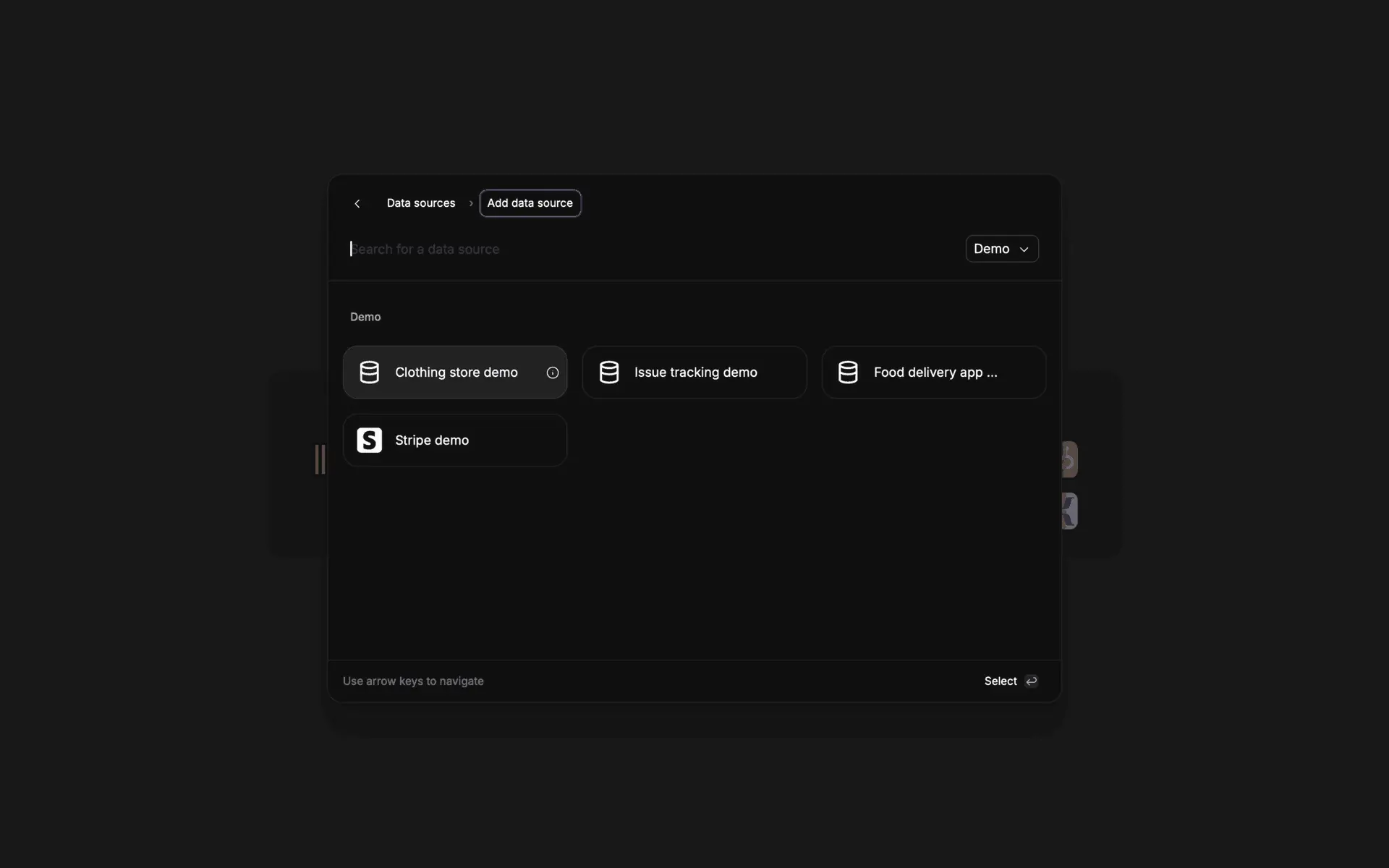Click the Demo dropdown chevron arrow
The image size is (1389, 868).
tap(1024, 250)
